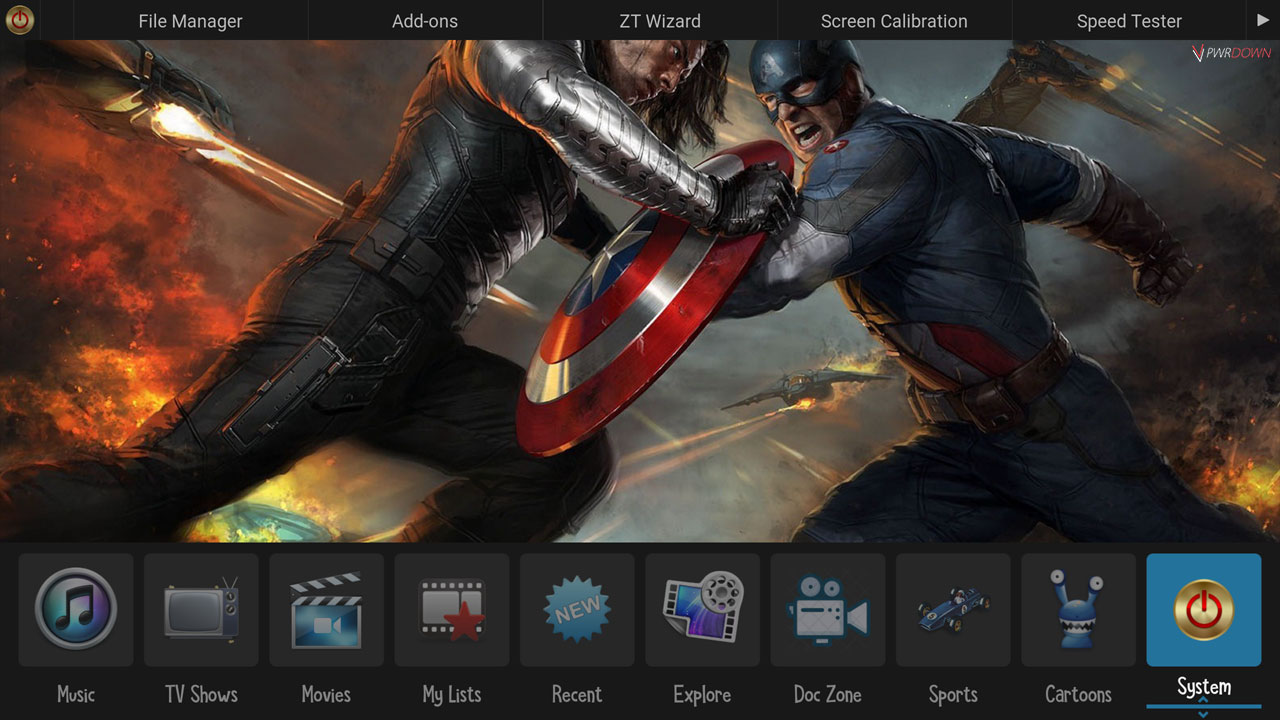Click the Recent label text

click(577, 694)
